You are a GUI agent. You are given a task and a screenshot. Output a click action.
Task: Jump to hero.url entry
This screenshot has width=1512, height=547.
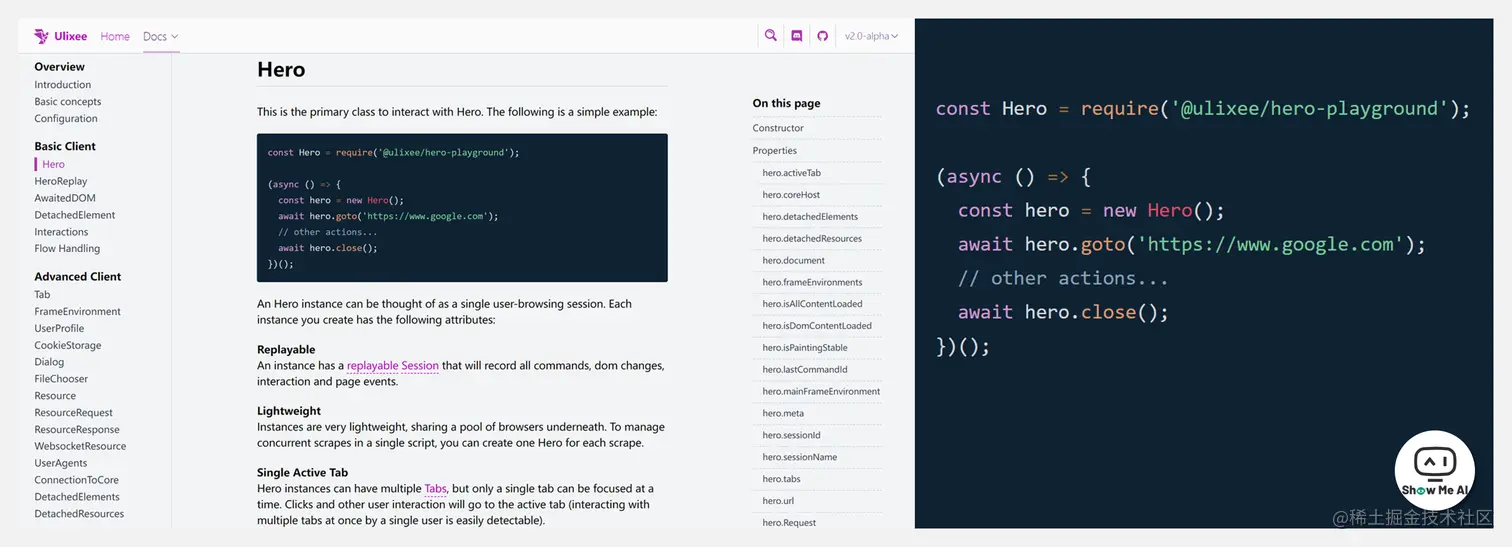[778, 501]
